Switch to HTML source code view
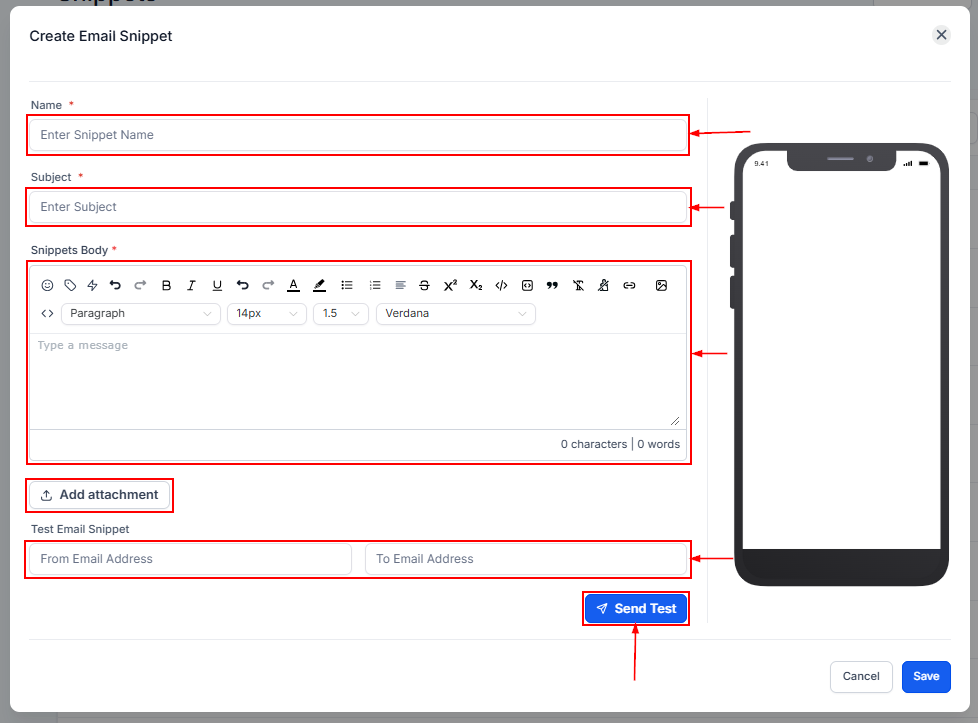978x723 pixels. pyautogui.click(x=47, y=313)
